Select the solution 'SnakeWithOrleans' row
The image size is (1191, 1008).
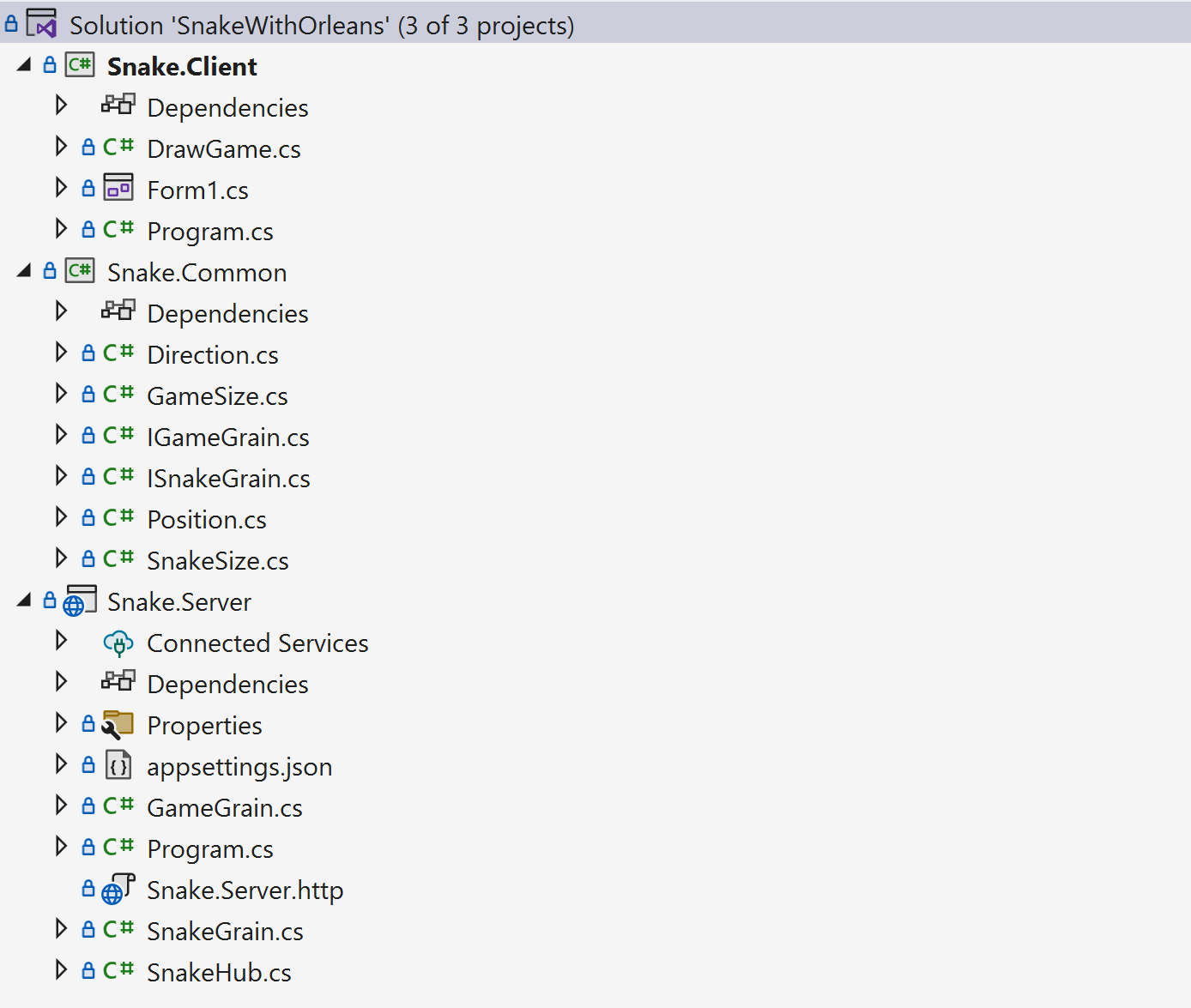[x=595, y=23]
